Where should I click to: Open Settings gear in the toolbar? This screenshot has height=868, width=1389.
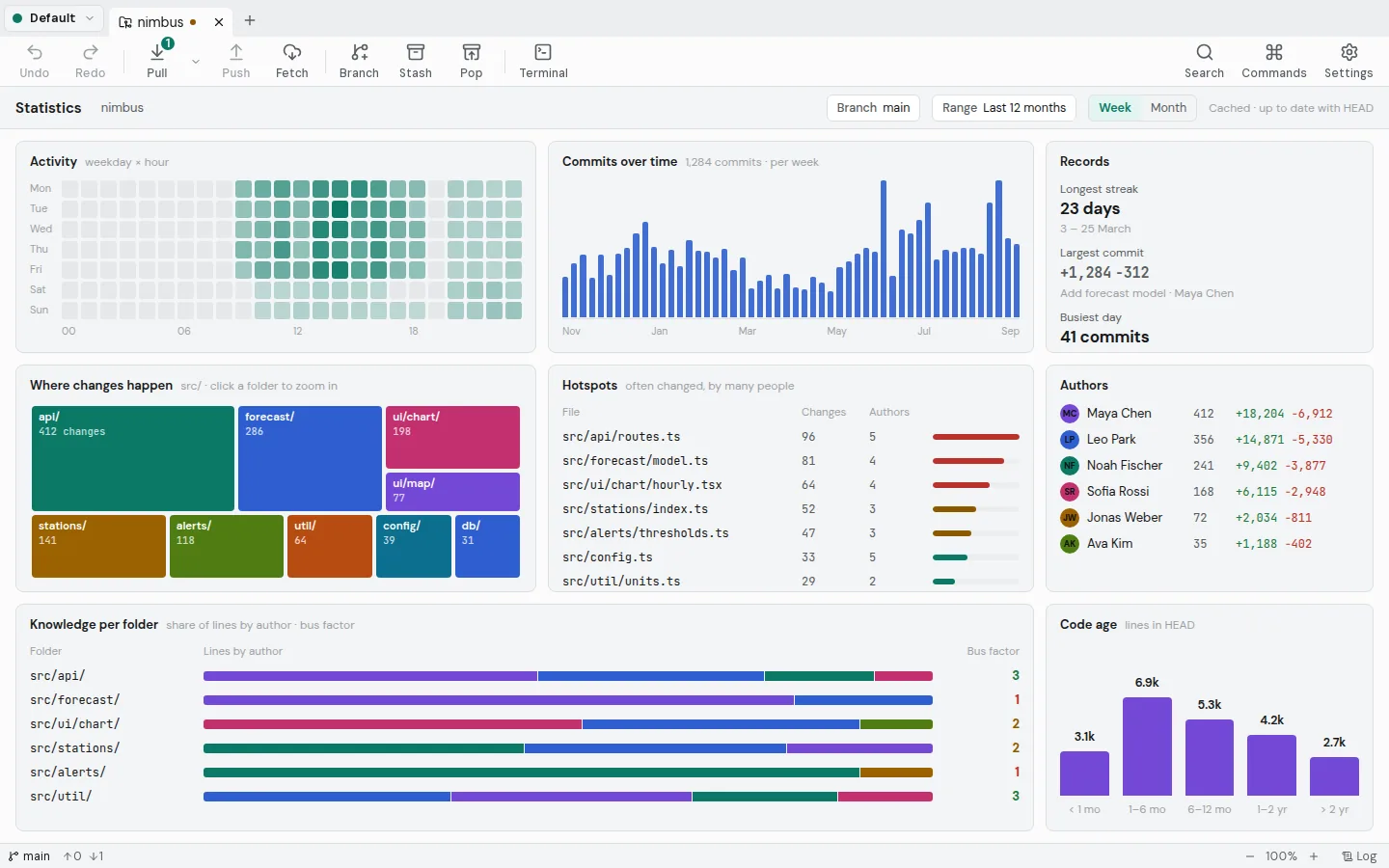point(1349,52)
